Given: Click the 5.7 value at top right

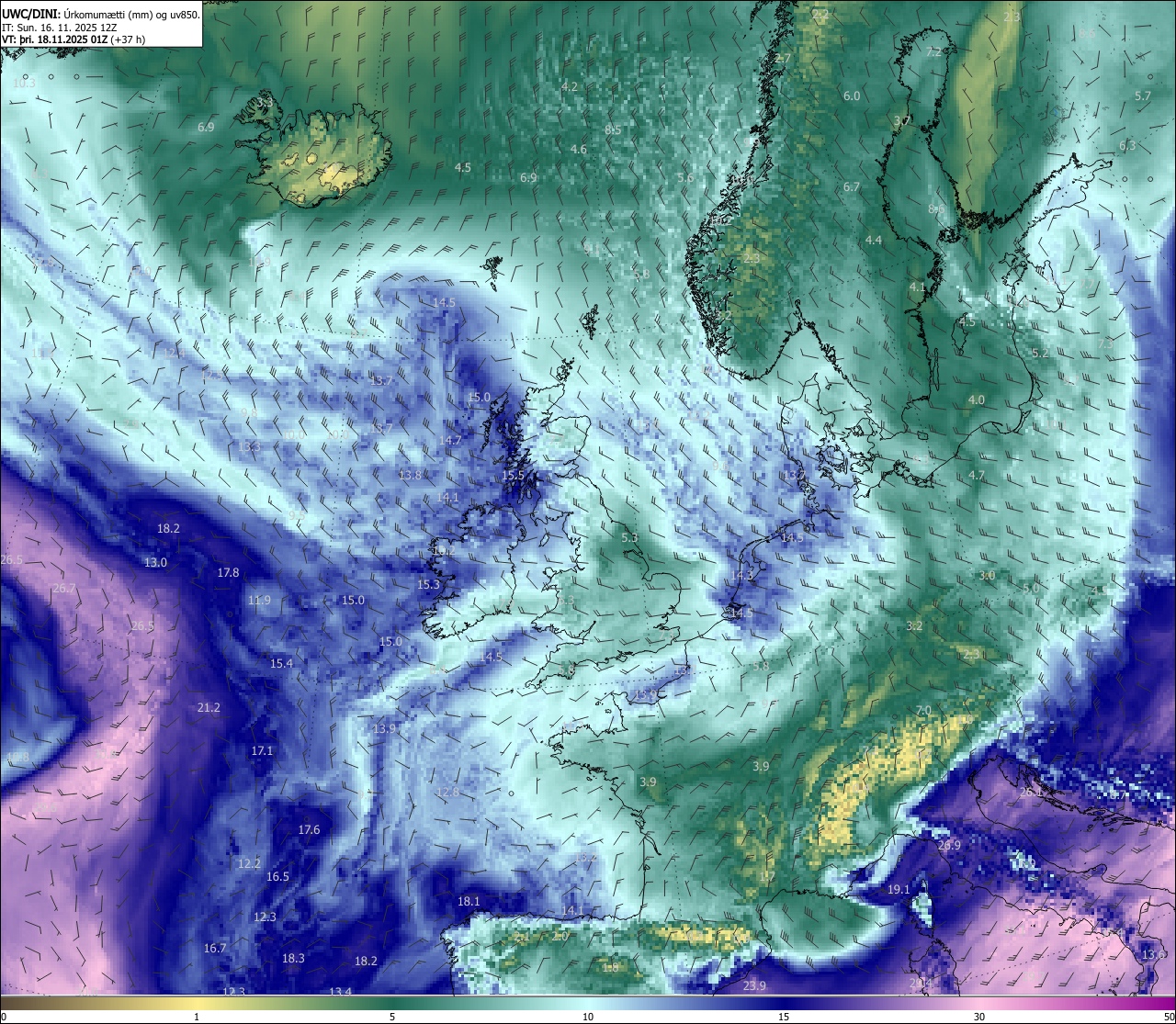Looking at the screenshot, I should click(x=1143, y=96).
